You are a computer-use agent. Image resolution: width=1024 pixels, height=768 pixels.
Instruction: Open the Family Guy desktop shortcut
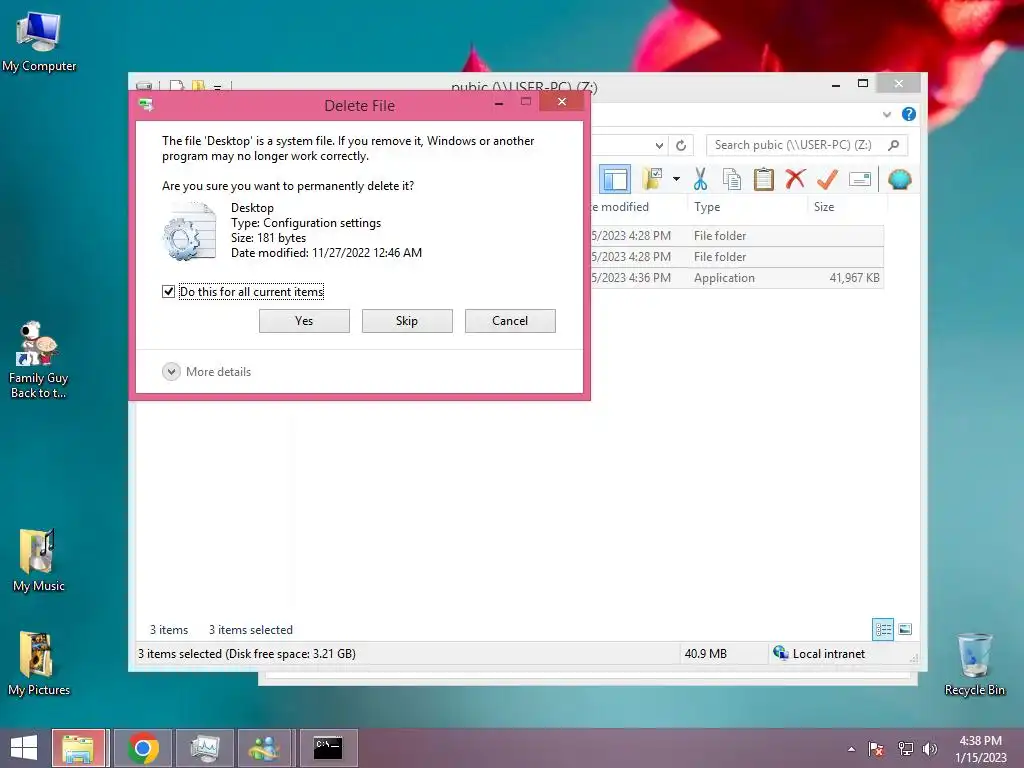click(39, 359)
